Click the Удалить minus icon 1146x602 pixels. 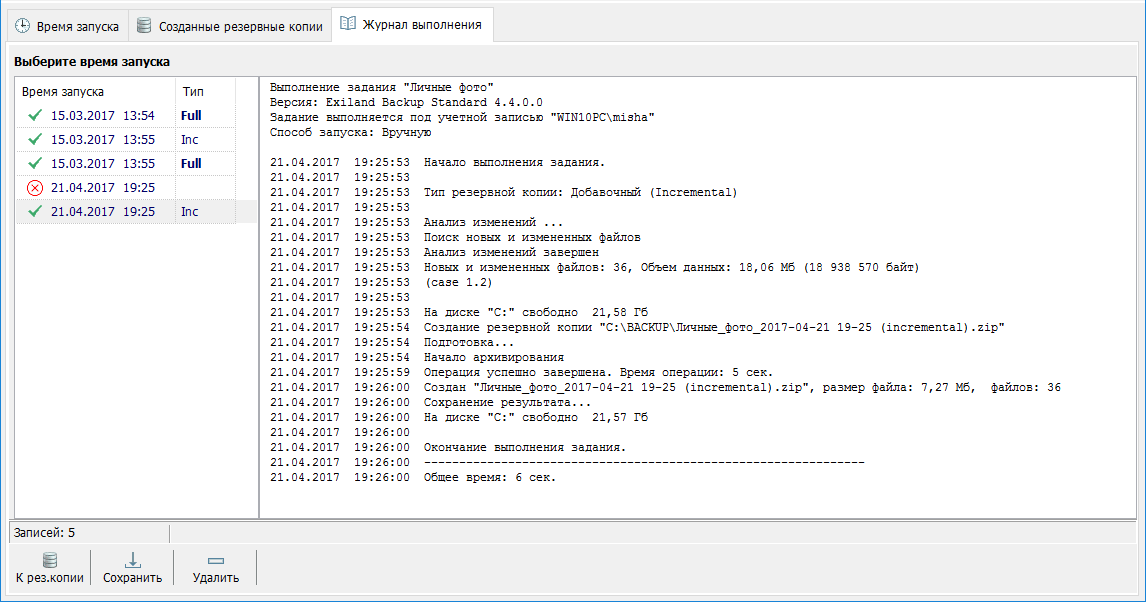[x=215, y=560]
